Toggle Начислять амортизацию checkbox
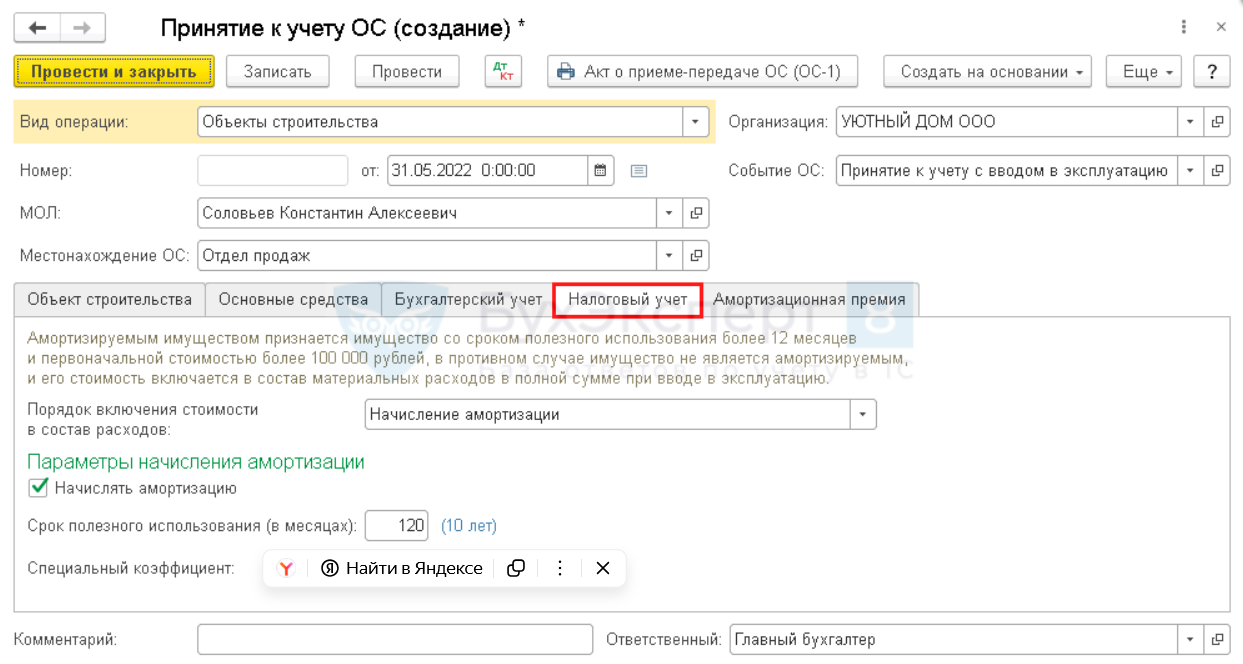The width and height of the screenshot is (1243, 664). 39,488
